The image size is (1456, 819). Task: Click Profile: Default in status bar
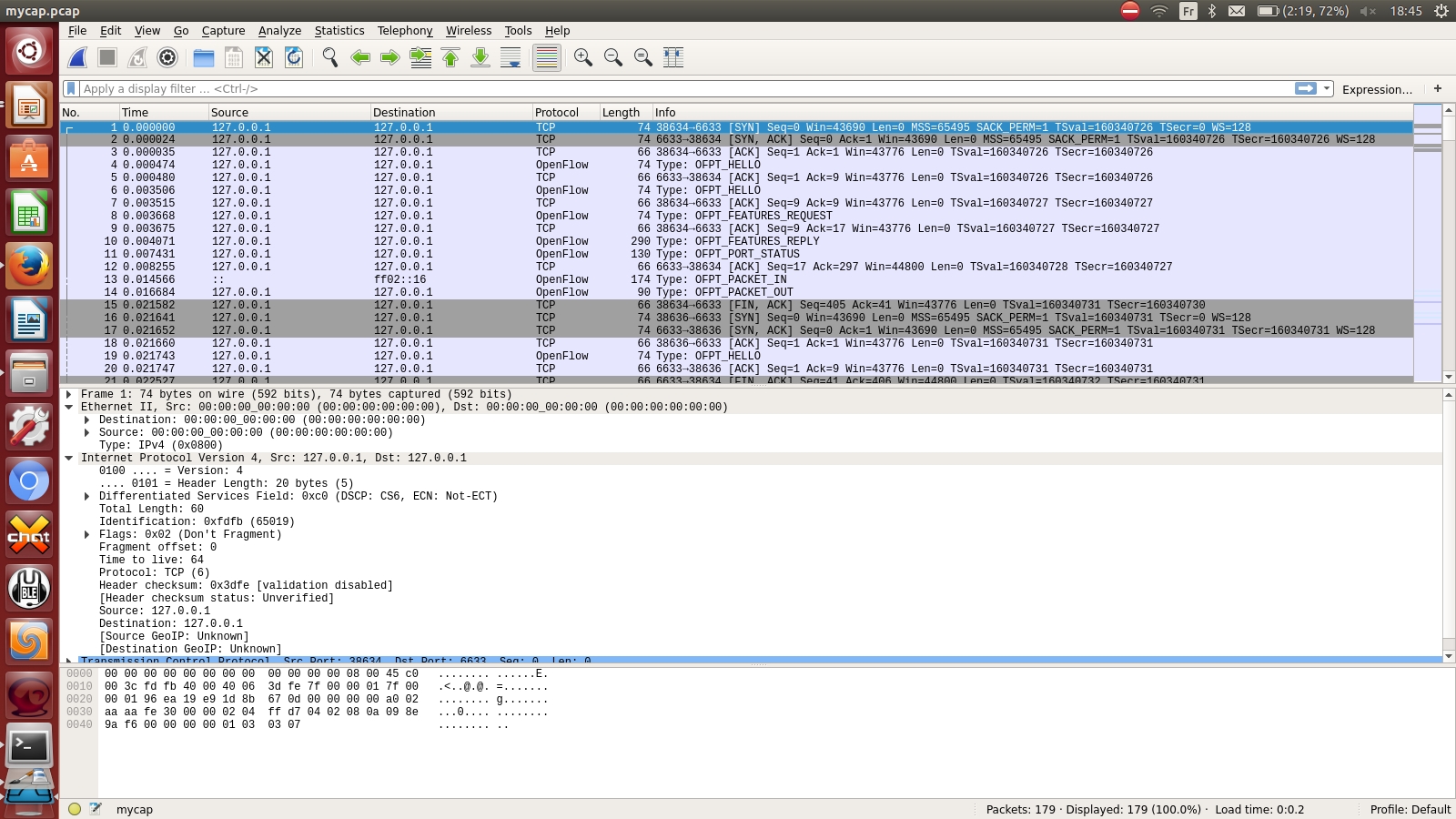click(1410, 809)
